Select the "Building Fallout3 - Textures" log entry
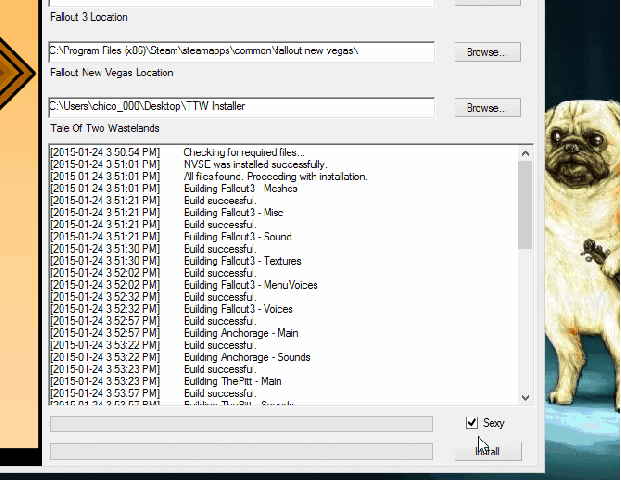 pyautogui.click(x=242, y=261)
